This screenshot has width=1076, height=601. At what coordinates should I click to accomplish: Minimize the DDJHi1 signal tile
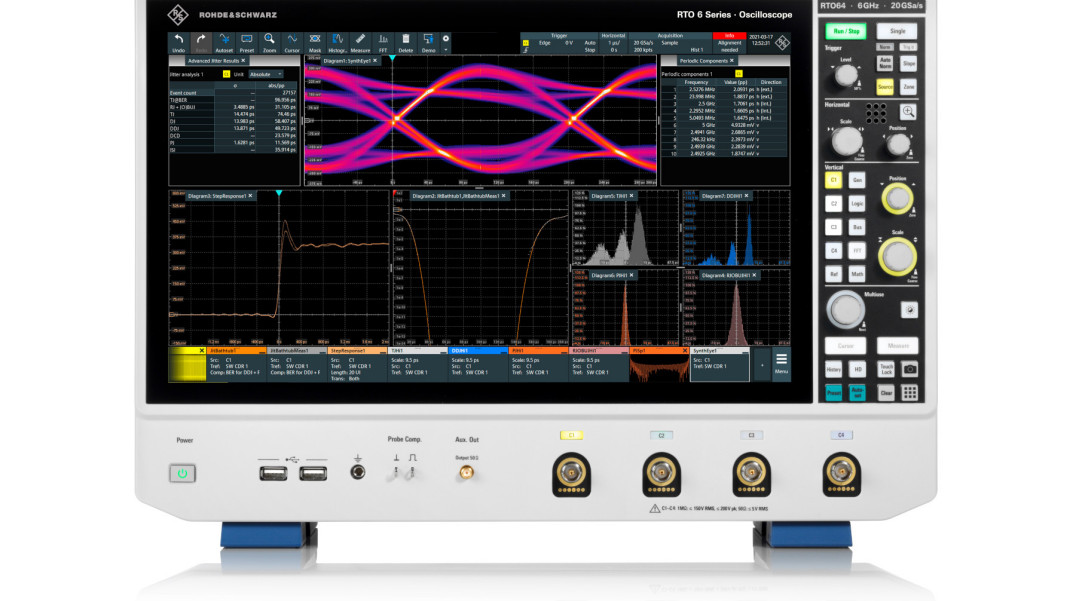[502, 351]
